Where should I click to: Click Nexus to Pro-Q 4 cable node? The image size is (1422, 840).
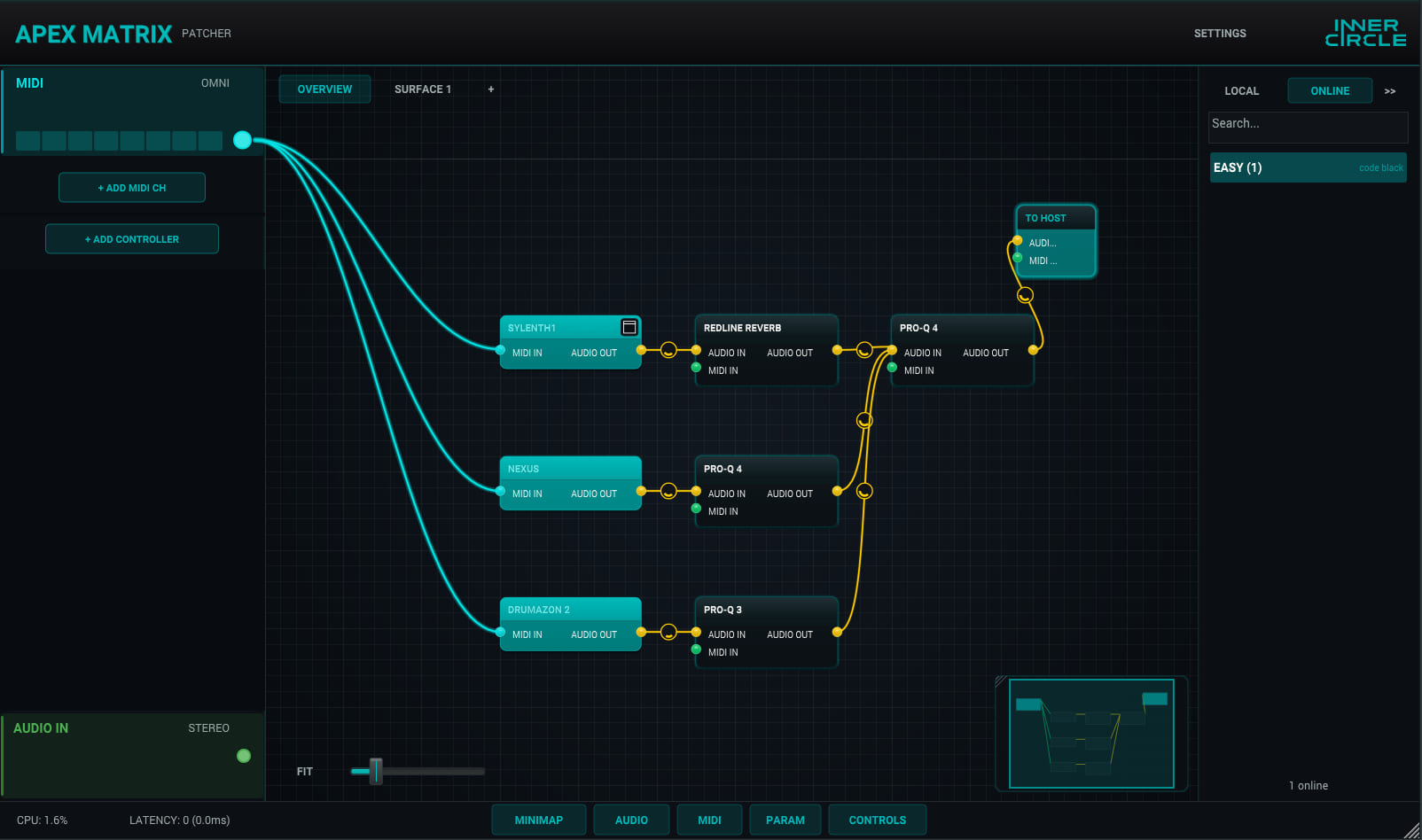click(669, 492)
